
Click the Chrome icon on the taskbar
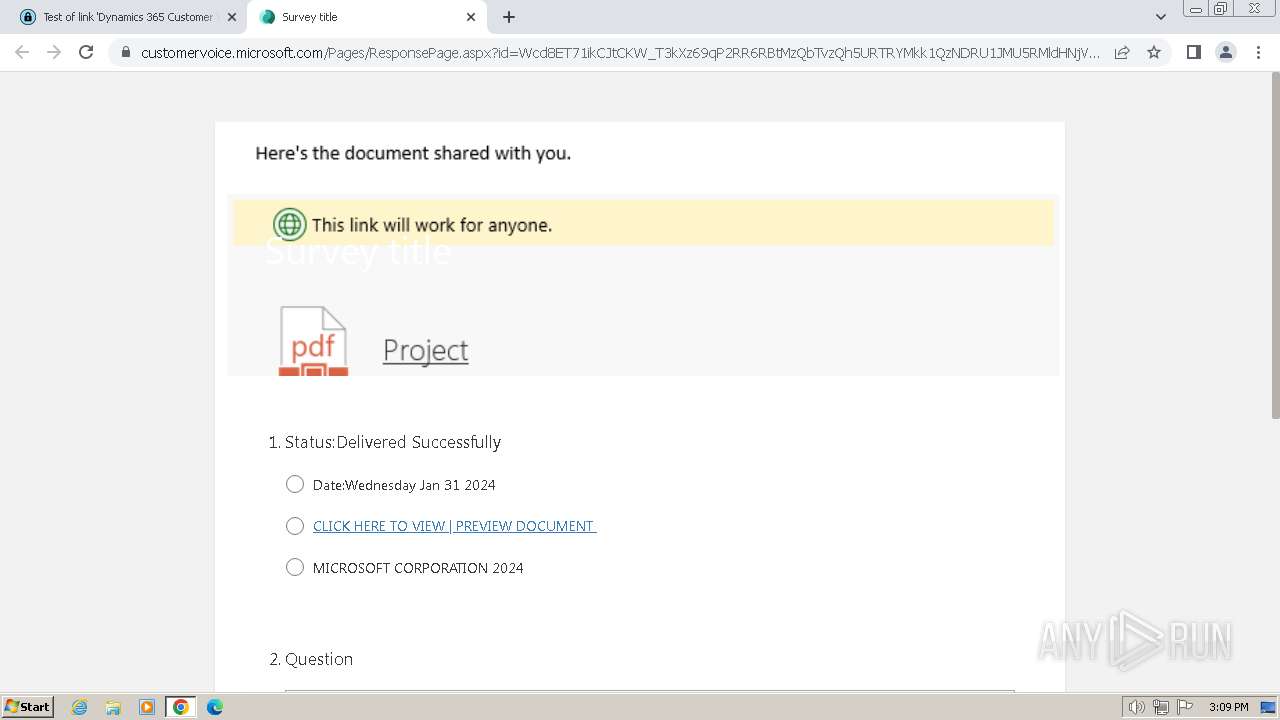click(181, 707)
